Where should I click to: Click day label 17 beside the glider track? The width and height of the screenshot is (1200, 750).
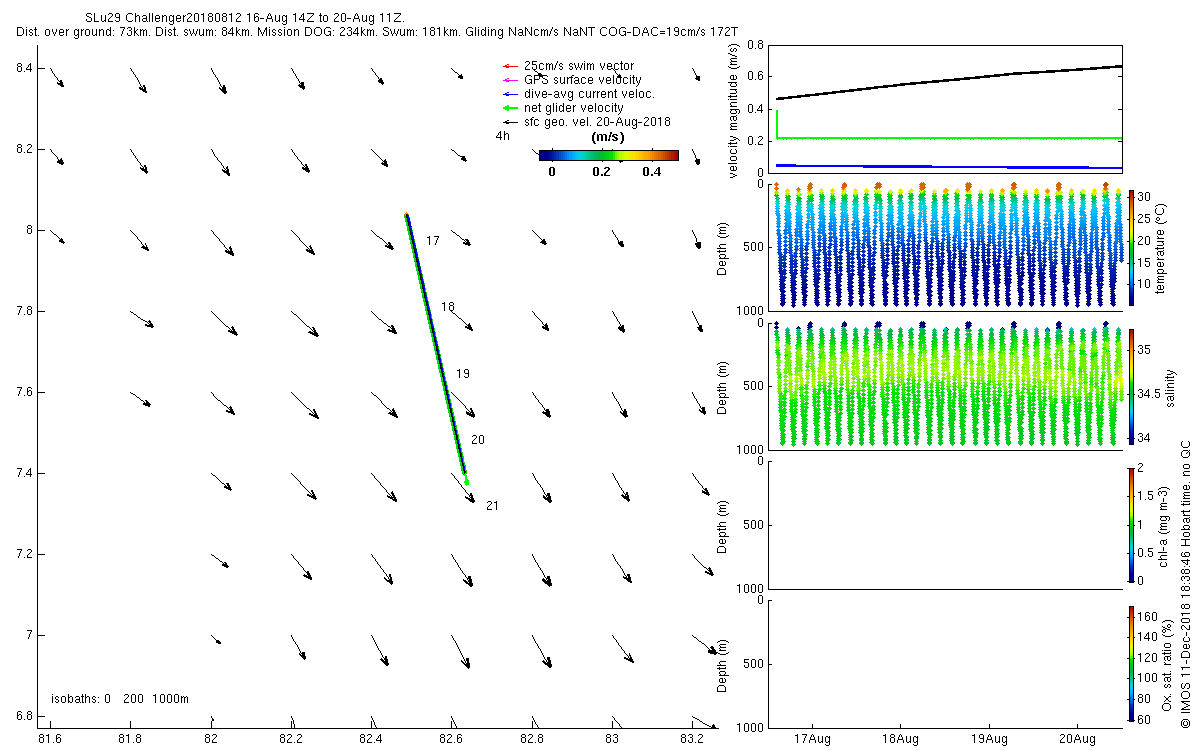point(433,241)
